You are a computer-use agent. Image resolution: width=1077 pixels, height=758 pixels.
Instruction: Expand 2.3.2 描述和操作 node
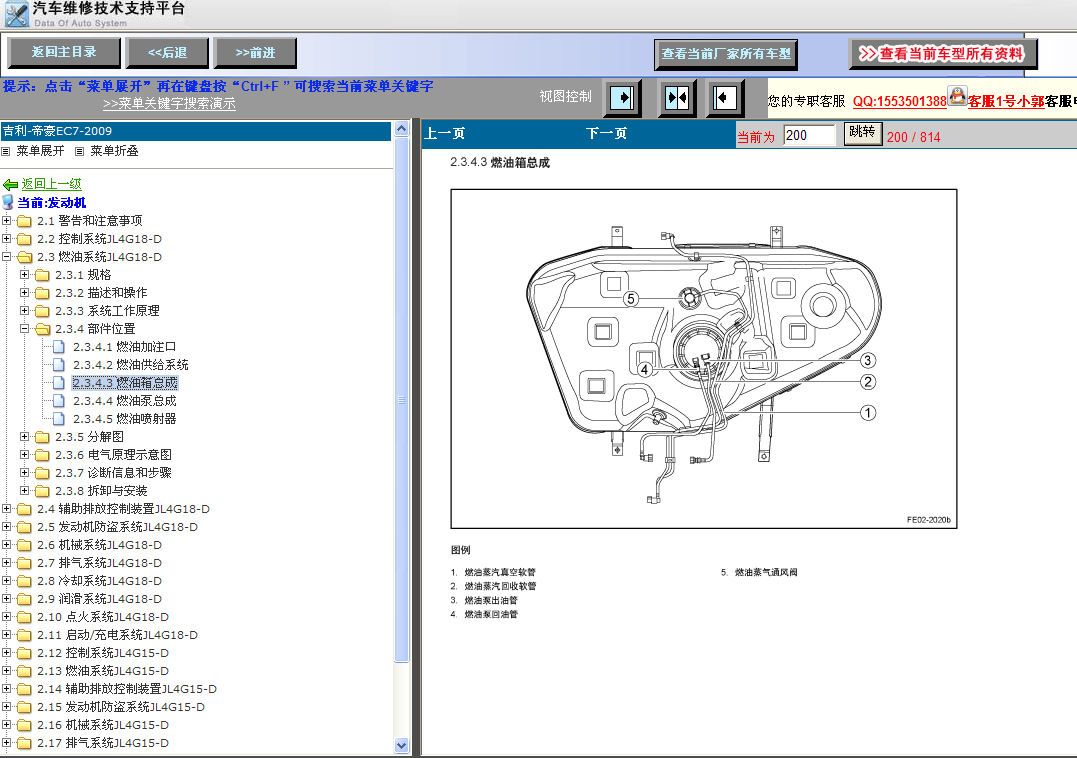(25, 292)
